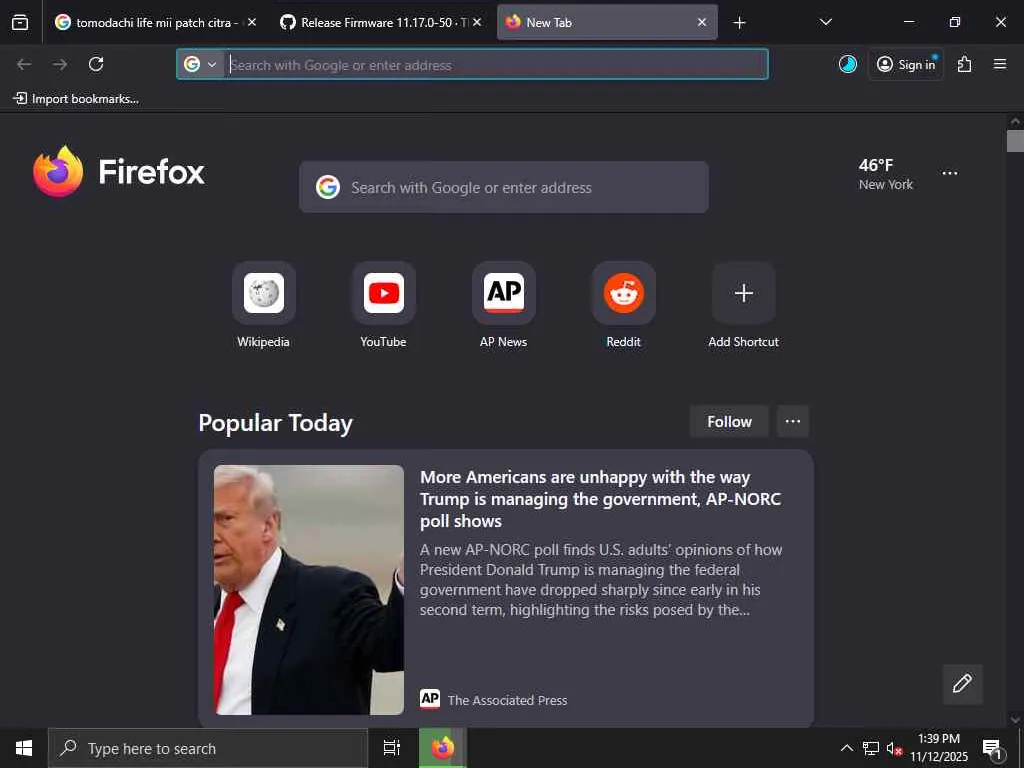Open the Reddit shortcut
This screenshot has height=768, width=1024.
(624, 305)
